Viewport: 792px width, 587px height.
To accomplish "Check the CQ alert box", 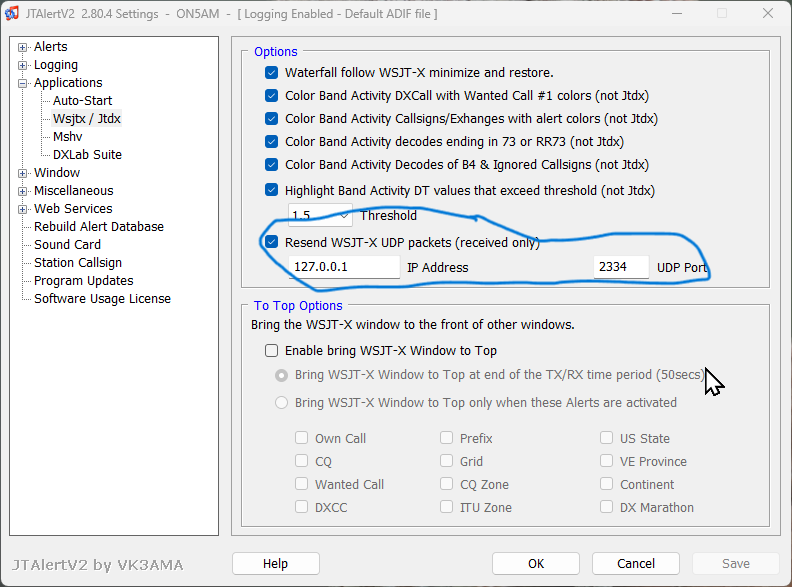I will click(302, 461).
